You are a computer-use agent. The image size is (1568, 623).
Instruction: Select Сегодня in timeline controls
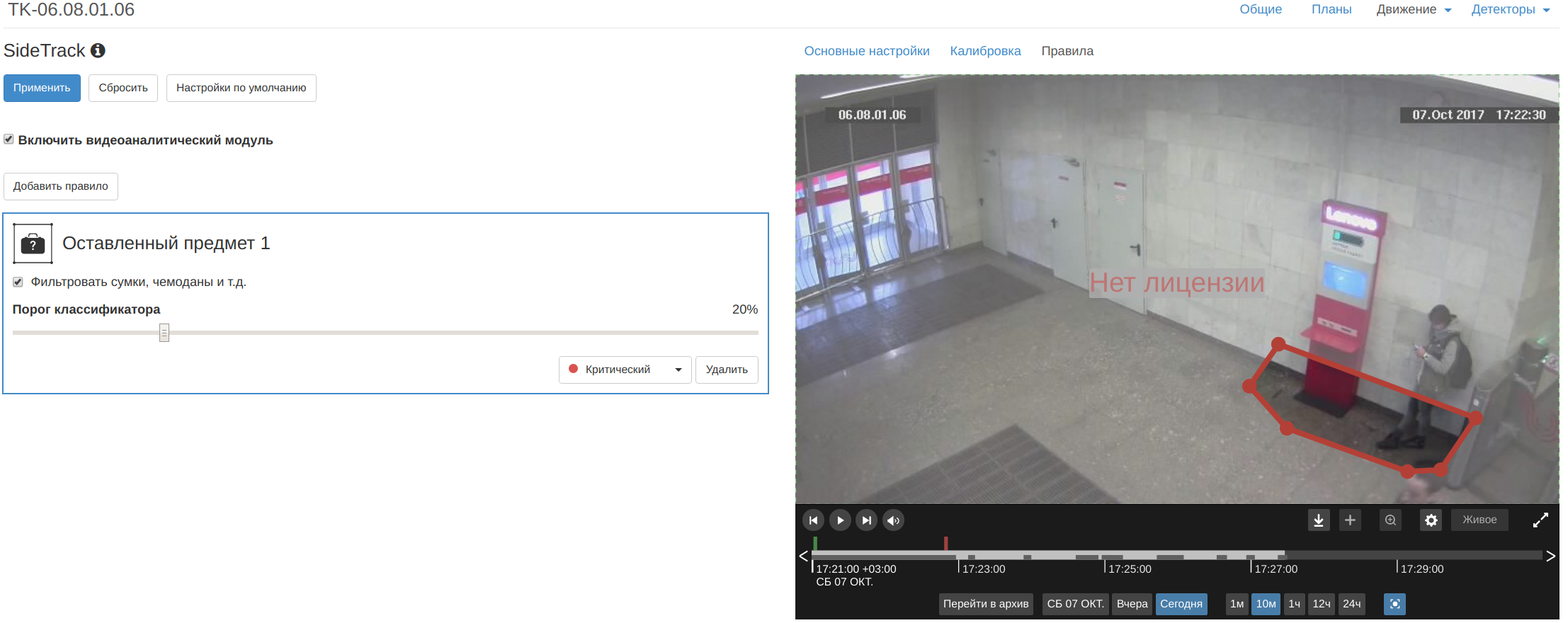click(1181, 604)
